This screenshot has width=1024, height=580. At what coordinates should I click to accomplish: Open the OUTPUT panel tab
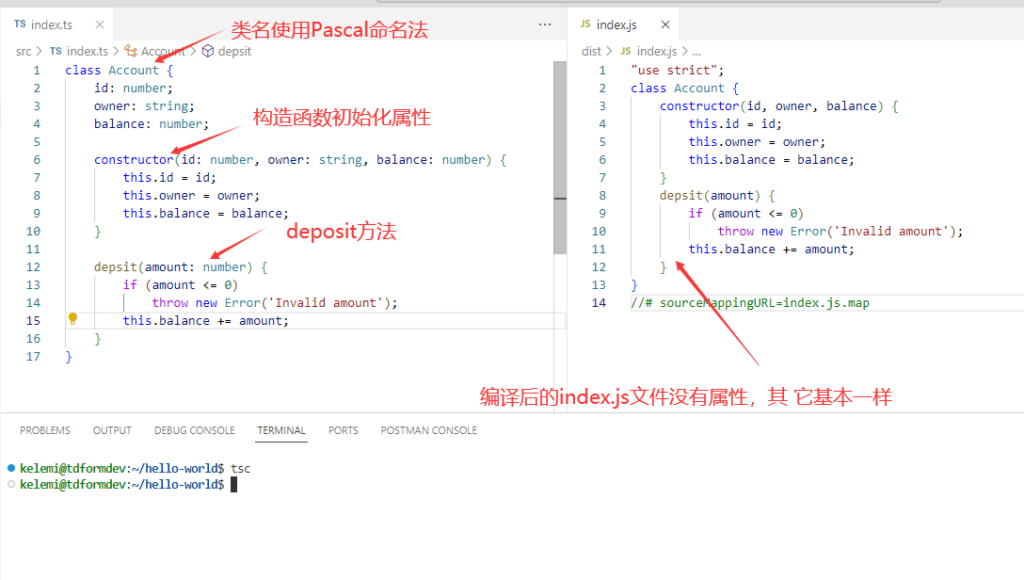click(111, 430)
